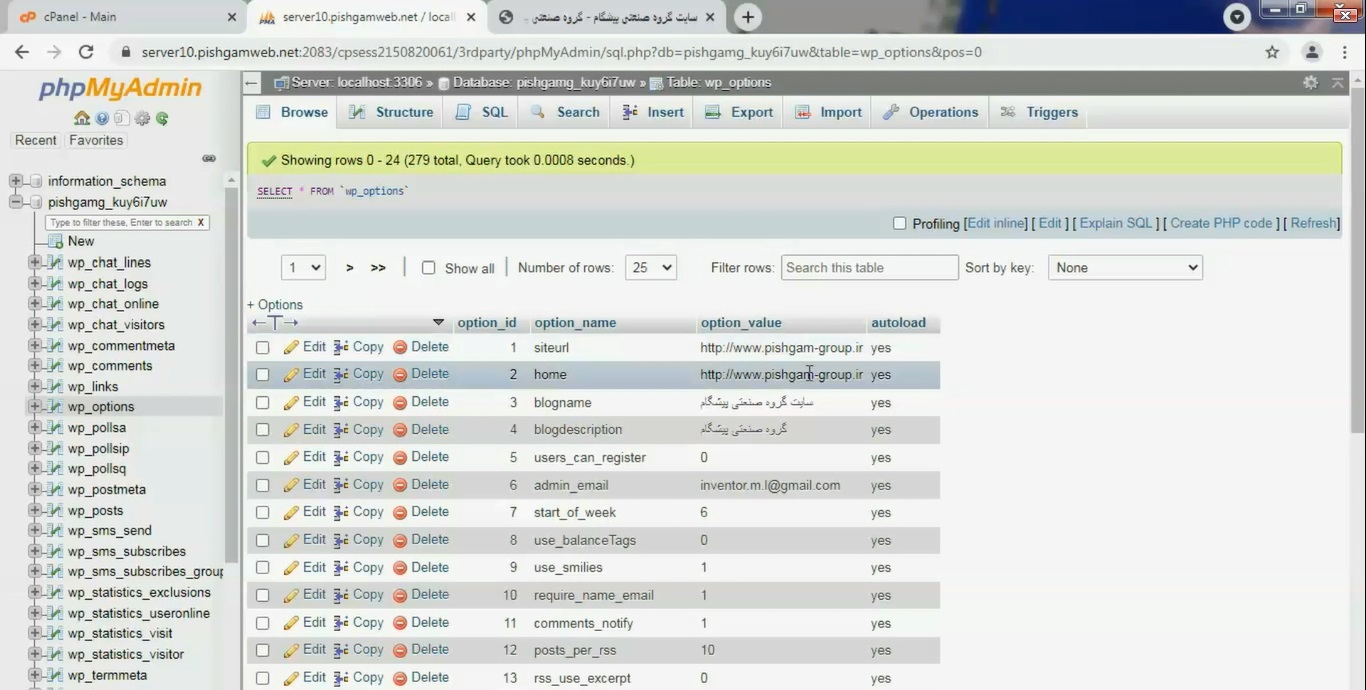Click the Explain SQL link
This screenshot has height=690, width=1366.
click(1116, 223)
